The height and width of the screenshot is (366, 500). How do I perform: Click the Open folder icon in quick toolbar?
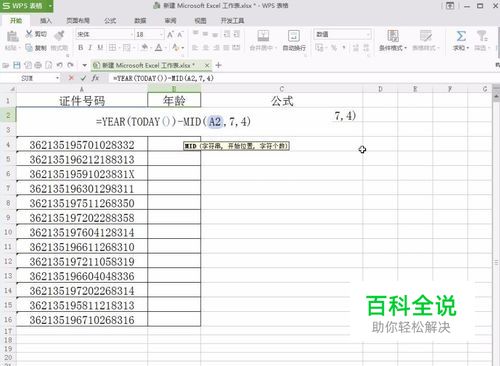tap(6, 65)
